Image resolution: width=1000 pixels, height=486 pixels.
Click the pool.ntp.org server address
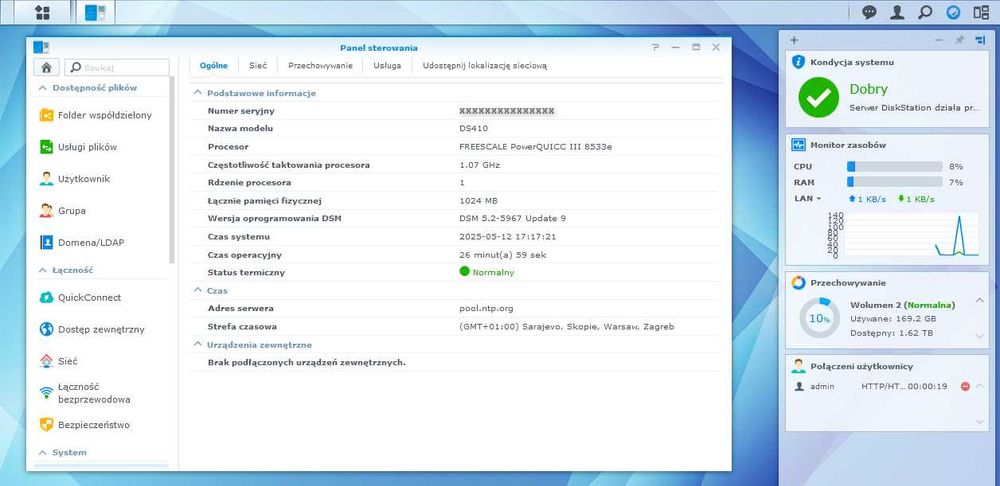(486, 309)
